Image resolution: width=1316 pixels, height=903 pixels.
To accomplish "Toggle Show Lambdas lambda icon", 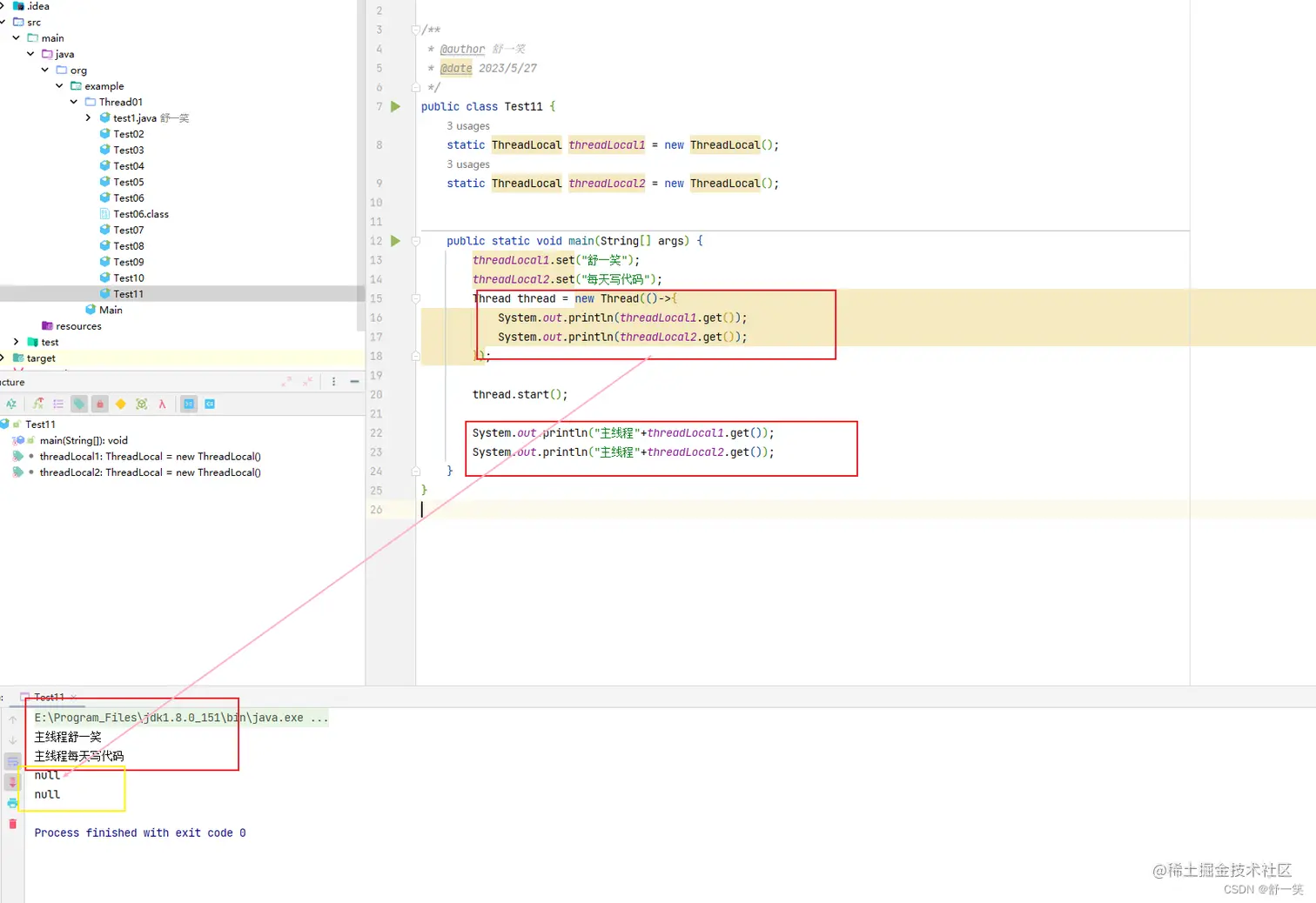I will click(x=162, y=404).
